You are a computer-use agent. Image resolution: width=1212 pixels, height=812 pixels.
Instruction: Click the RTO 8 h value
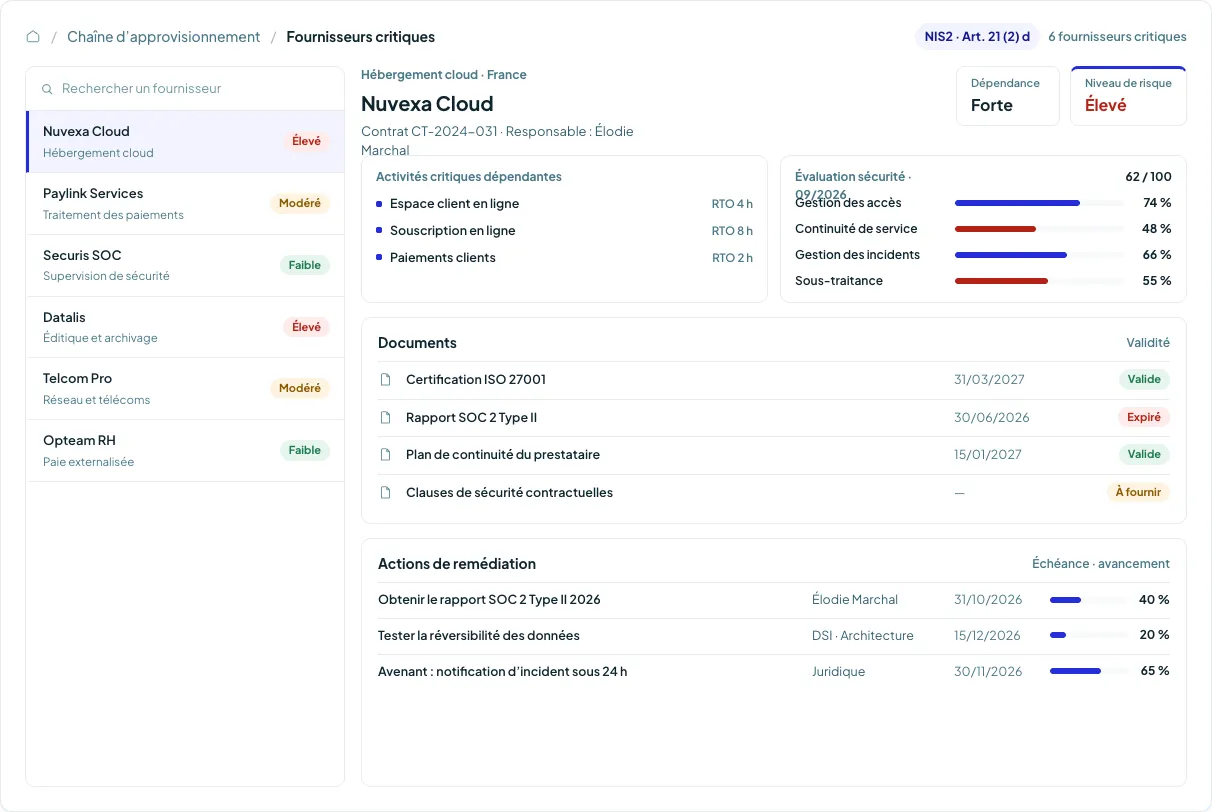pos(732,231)
